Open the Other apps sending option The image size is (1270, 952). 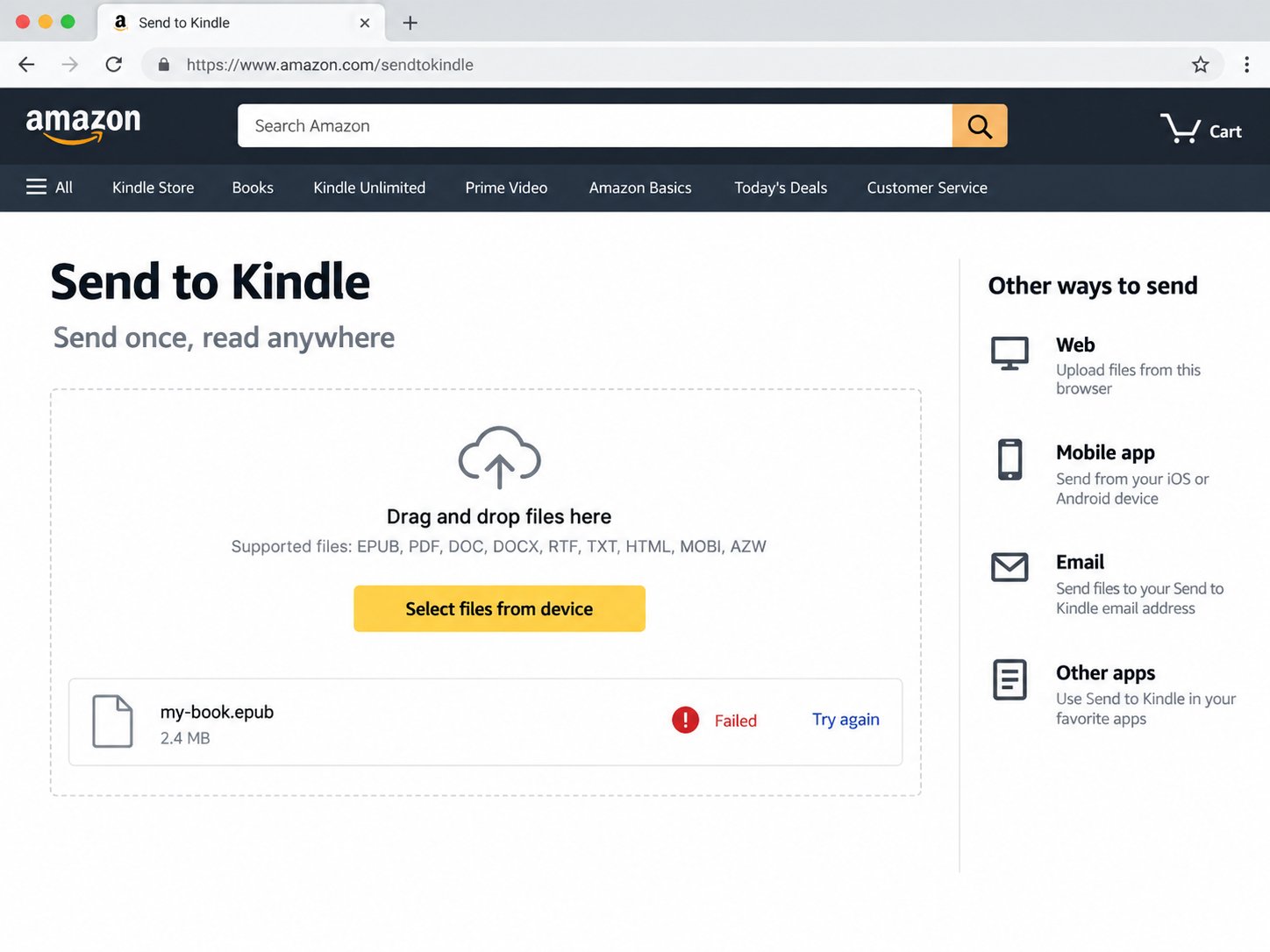click(1105, 672)
